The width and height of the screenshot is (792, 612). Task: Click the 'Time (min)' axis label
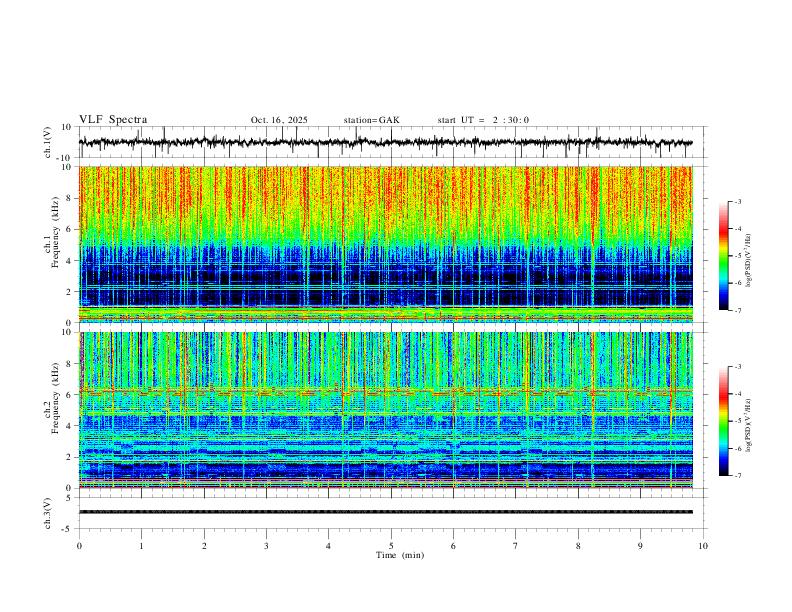click(400, 555)
